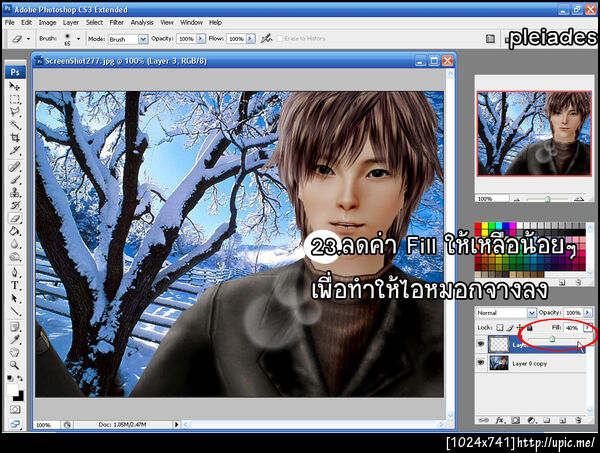Open the Analysis menu
Image resolution: width=600 pixels, height=453 pixels.
pyautogui.click(x=142, y=23)
